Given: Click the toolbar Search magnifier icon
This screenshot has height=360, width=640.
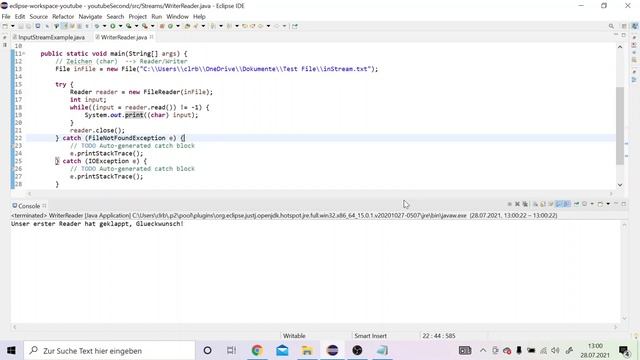Looking at the screenshot, I should [x=611, y=26].
